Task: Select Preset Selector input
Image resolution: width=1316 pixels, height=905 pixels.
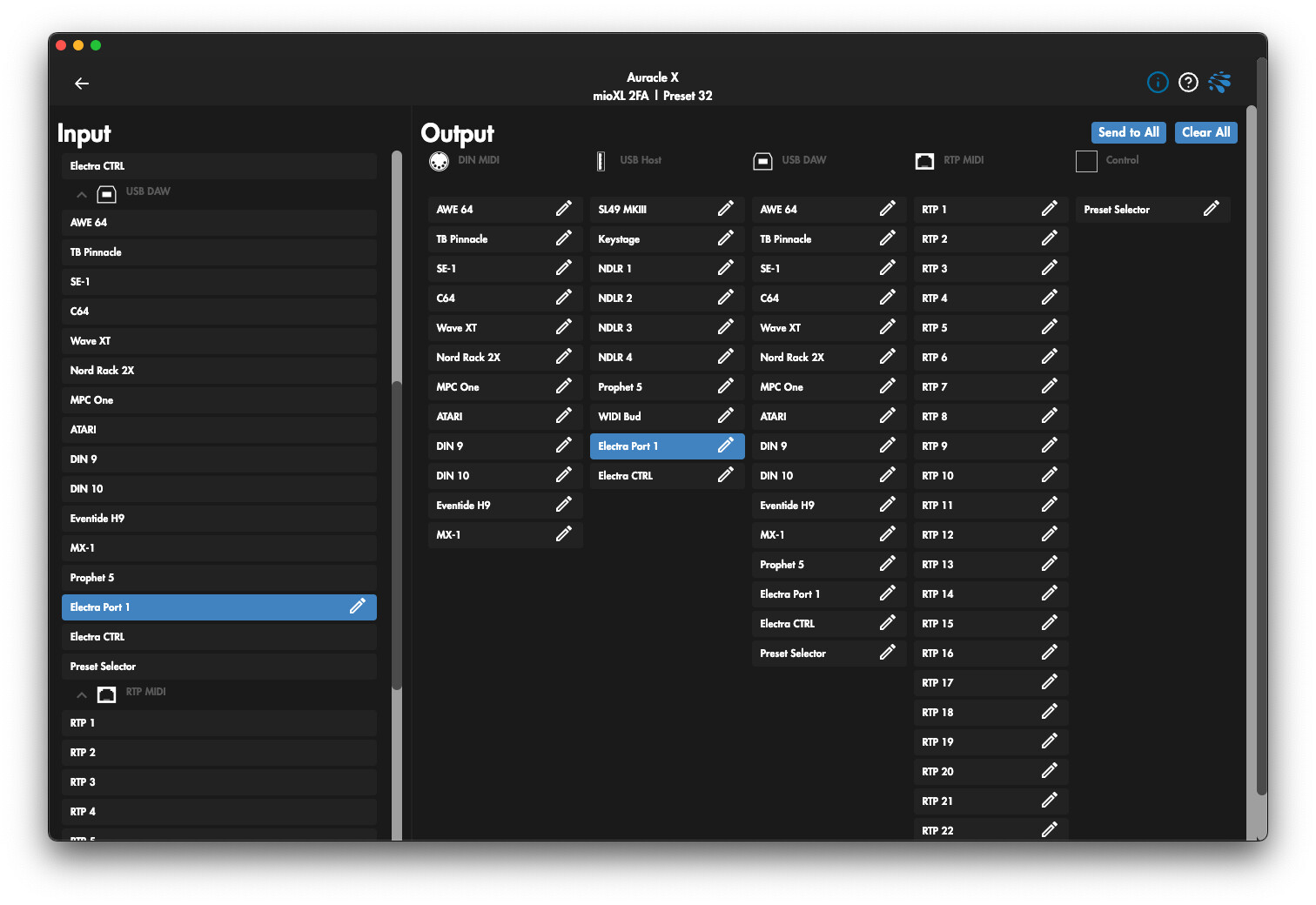Action: click(x=219, y=667)
